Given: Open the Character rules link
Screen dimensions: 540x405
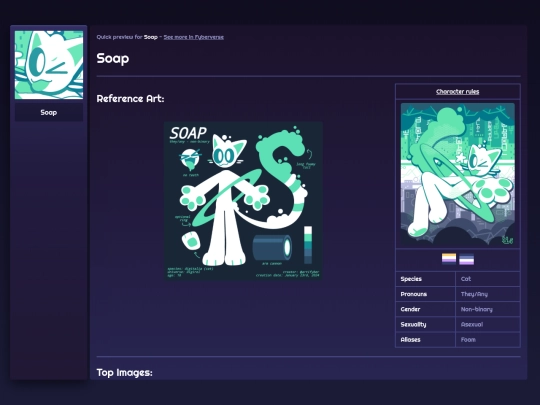Looking at the screenshot, I should 457,92.
